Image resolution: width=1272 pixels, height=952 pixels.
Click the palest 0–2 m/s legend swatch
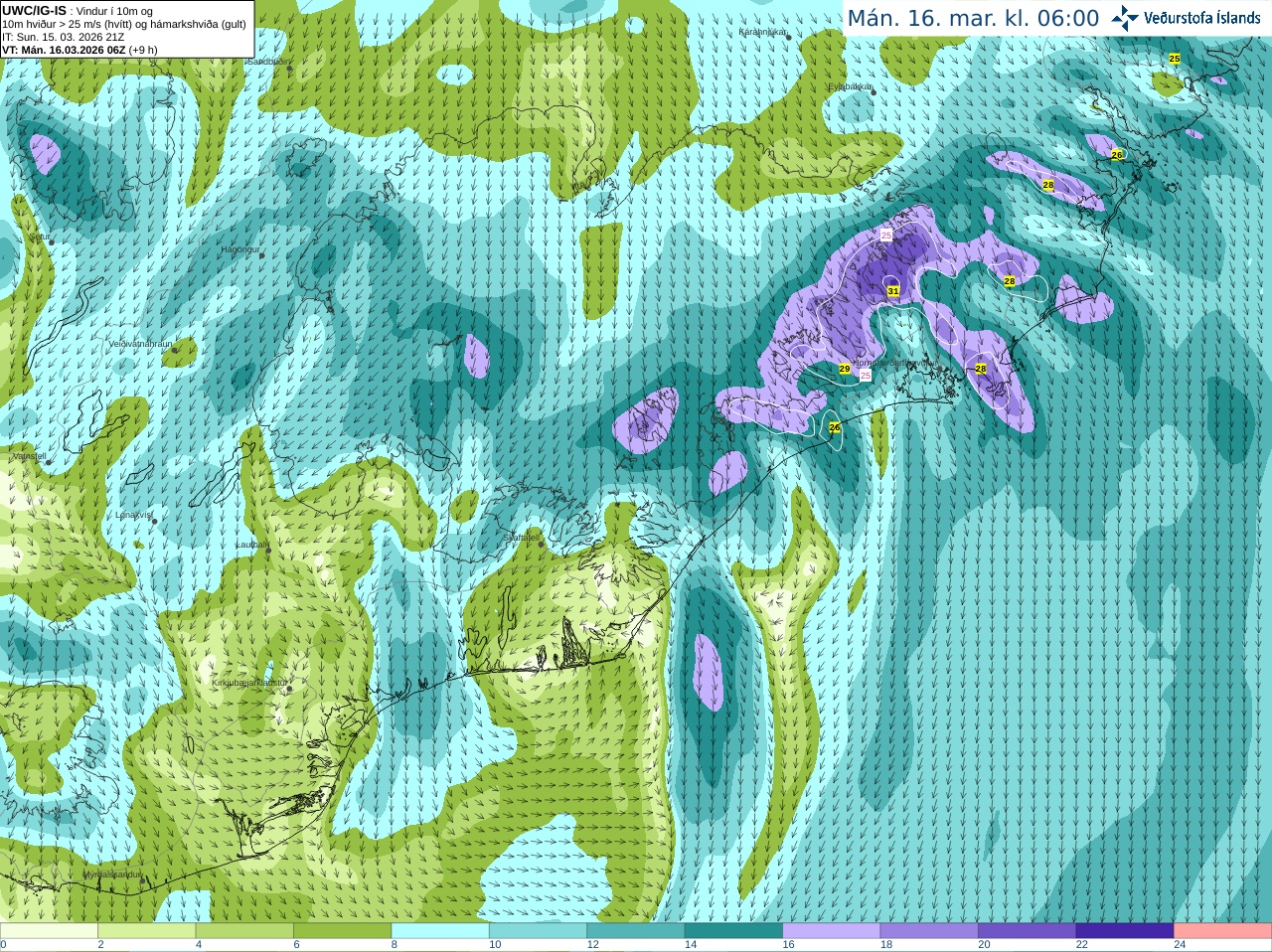[x=49, y=931]
